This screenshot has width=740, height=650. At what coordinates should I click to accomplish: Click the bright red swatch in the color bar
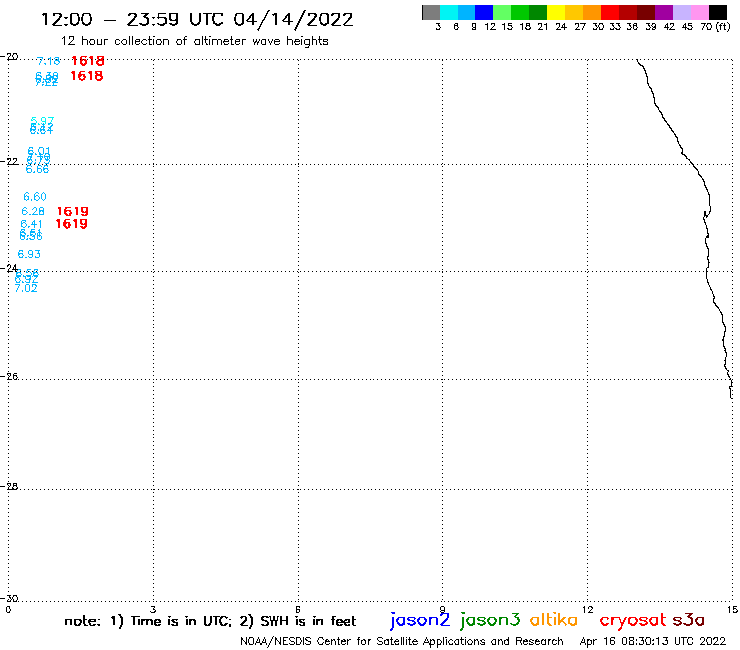coord(610,12)
